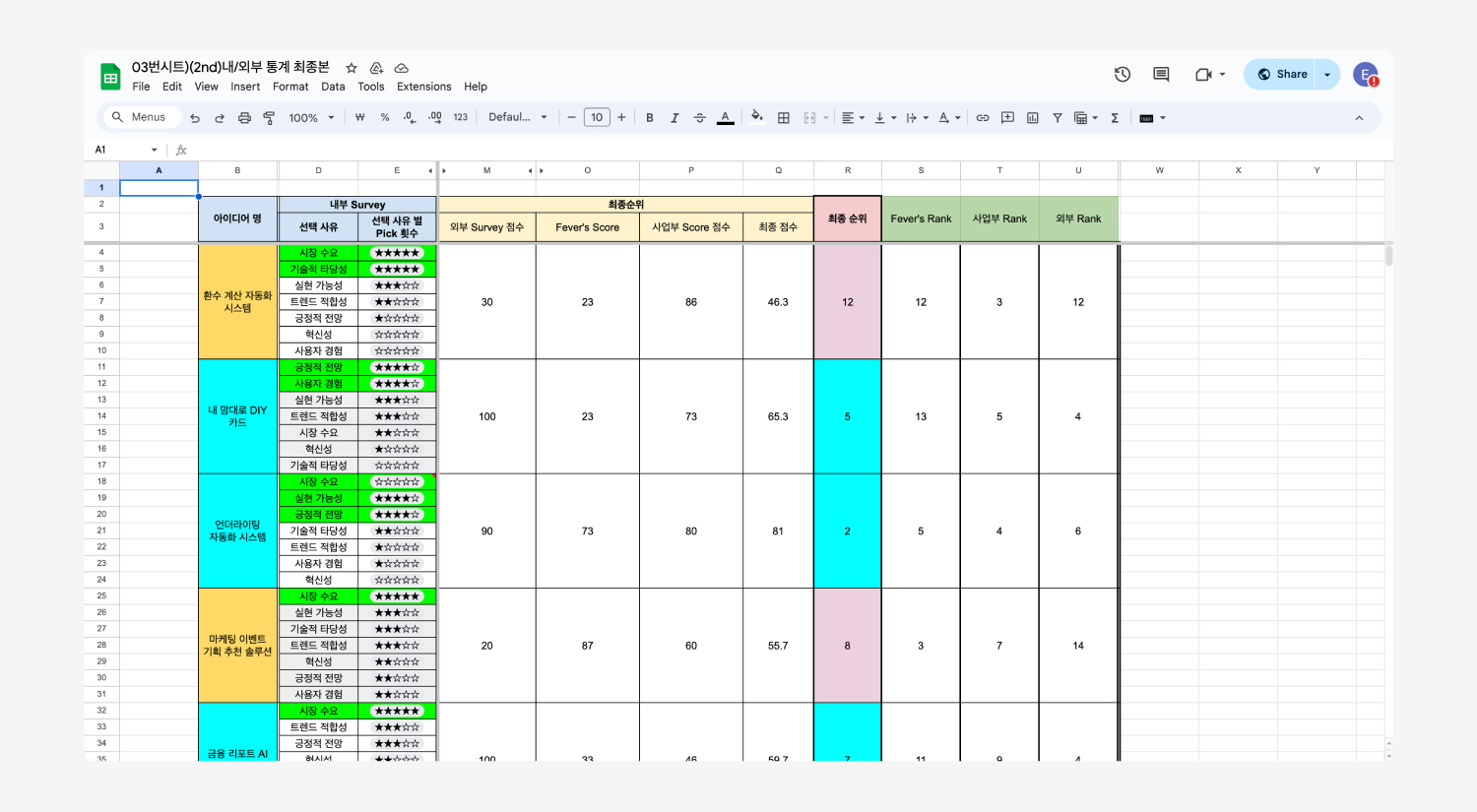The image size is (1477, 812).
Task: Decrease font size with minus button
Action: (571, 117)
